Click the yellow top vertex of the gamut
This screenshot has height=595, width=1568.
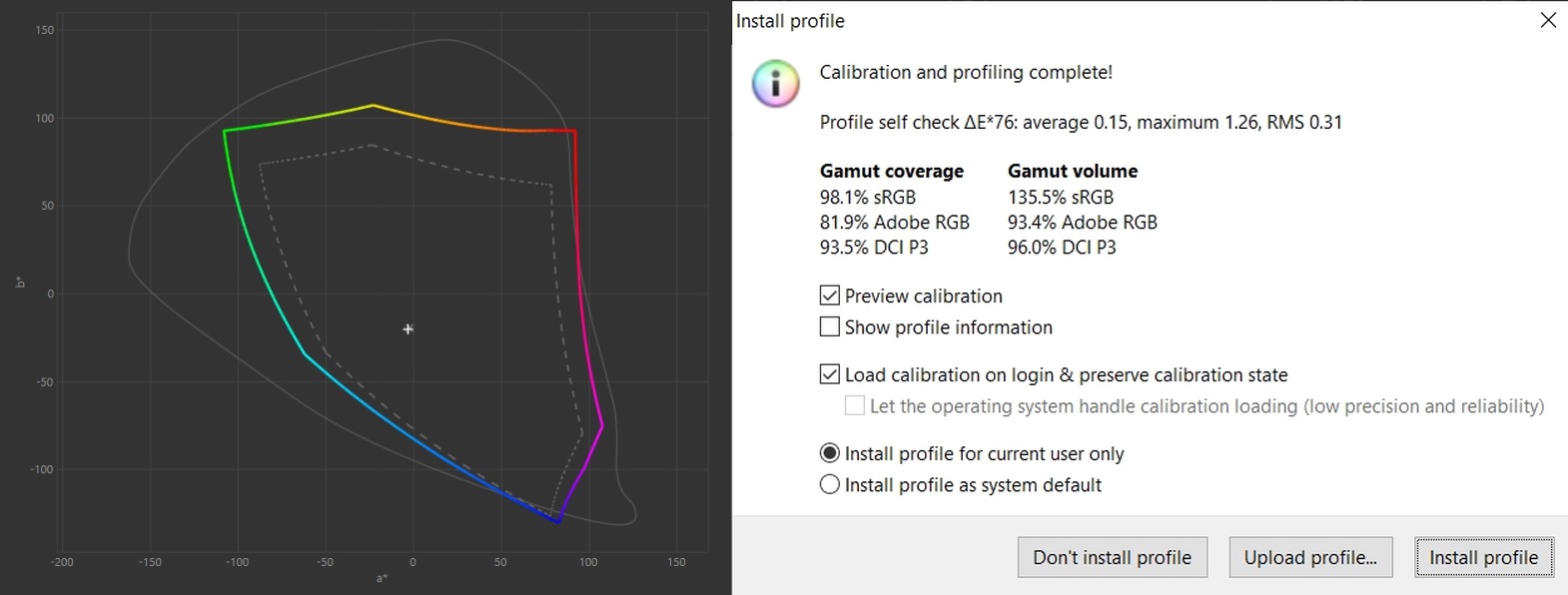[373, 105]
